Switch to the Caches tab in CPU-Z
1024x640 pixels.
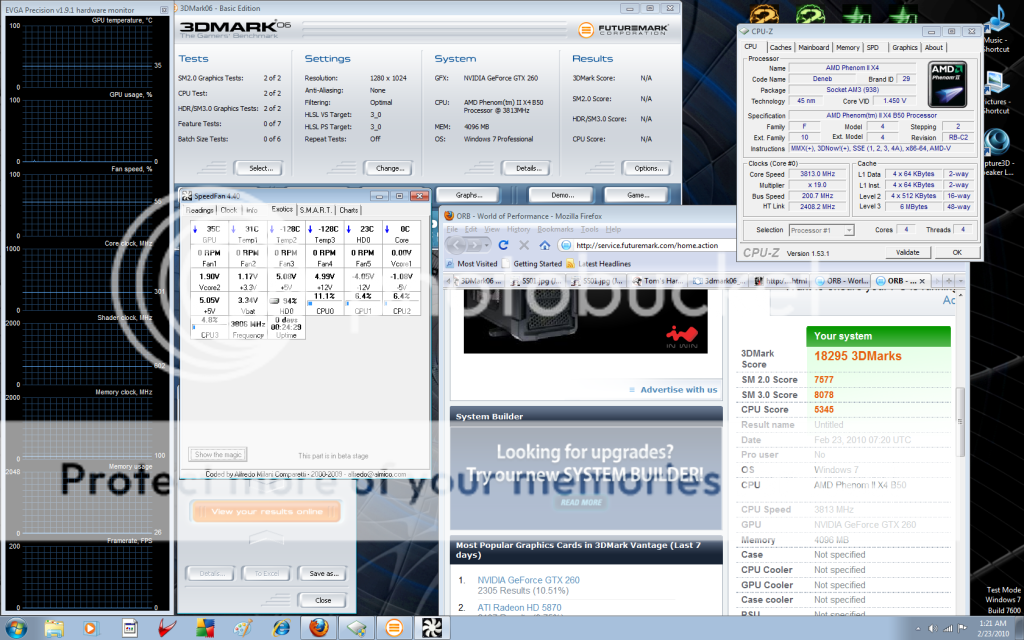click(780, 48)
